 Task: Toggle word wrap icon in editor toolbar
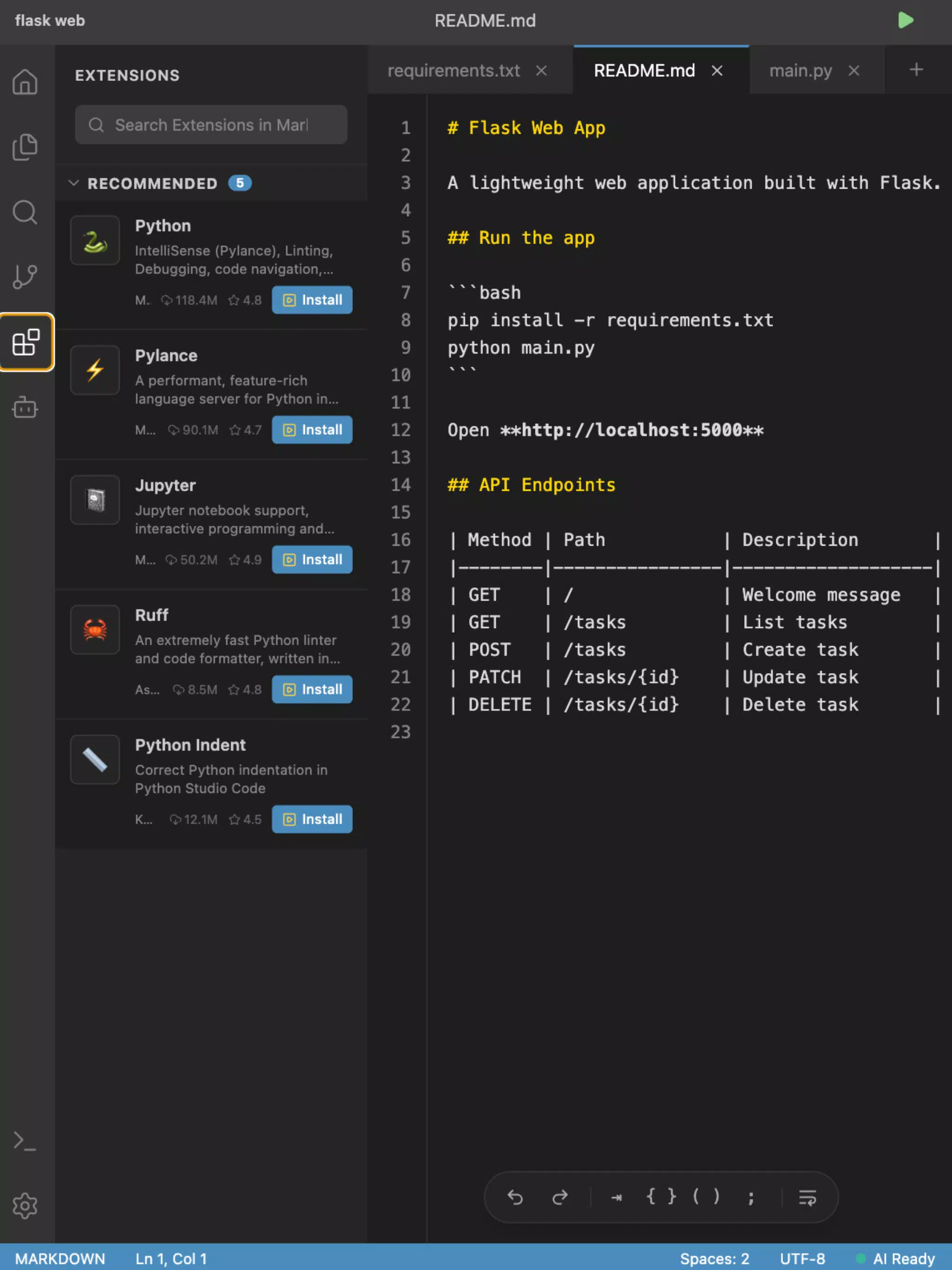click(x=807, y=1197)
